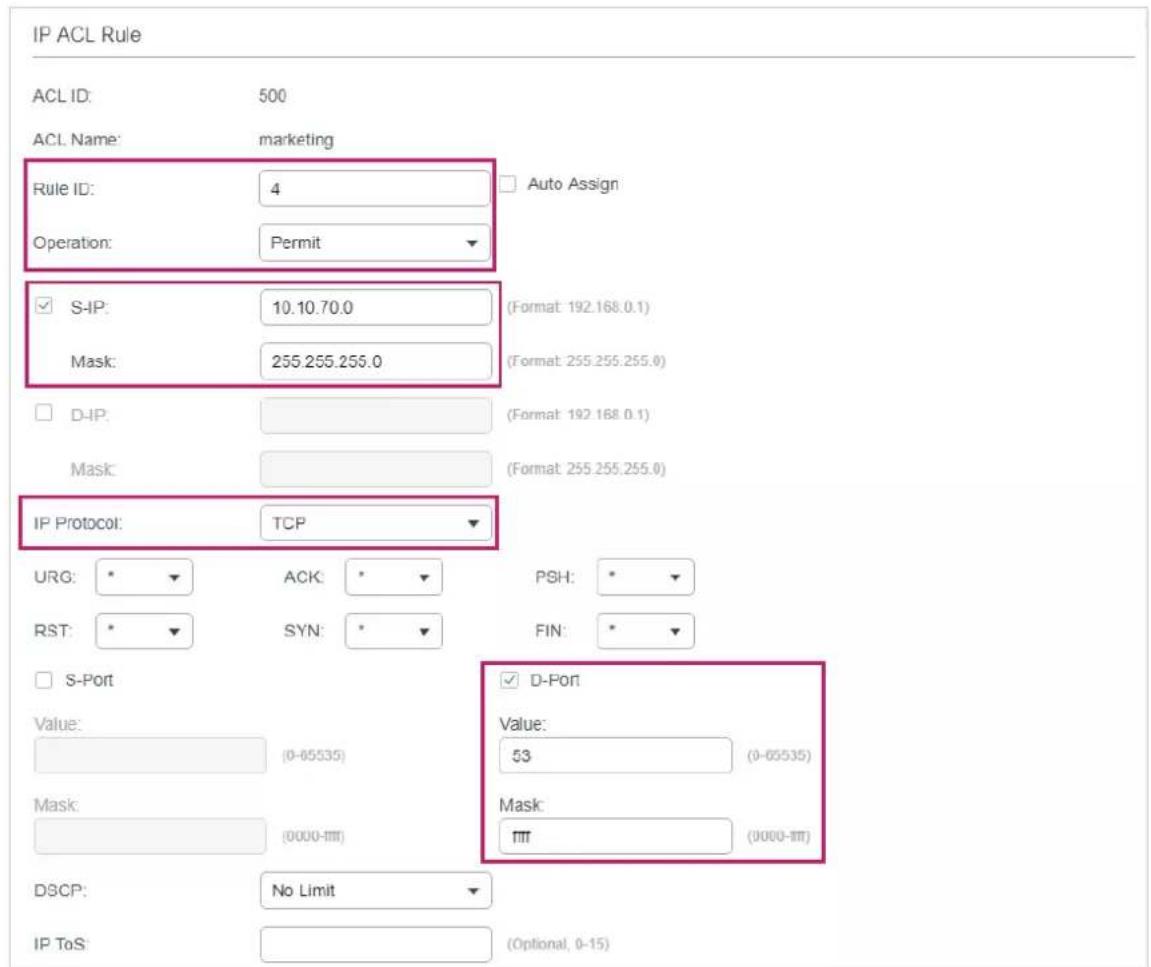Click the disabled D-IP Mask field
This screenshot has height=967, width=1151.
pyautogui.click(x=376, y=468)
